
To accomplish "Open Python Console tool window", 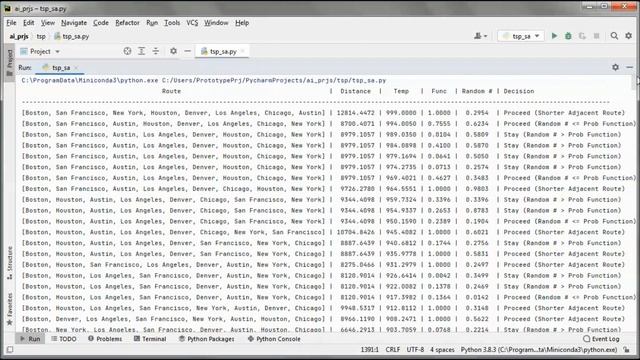I will click(274, 339).
